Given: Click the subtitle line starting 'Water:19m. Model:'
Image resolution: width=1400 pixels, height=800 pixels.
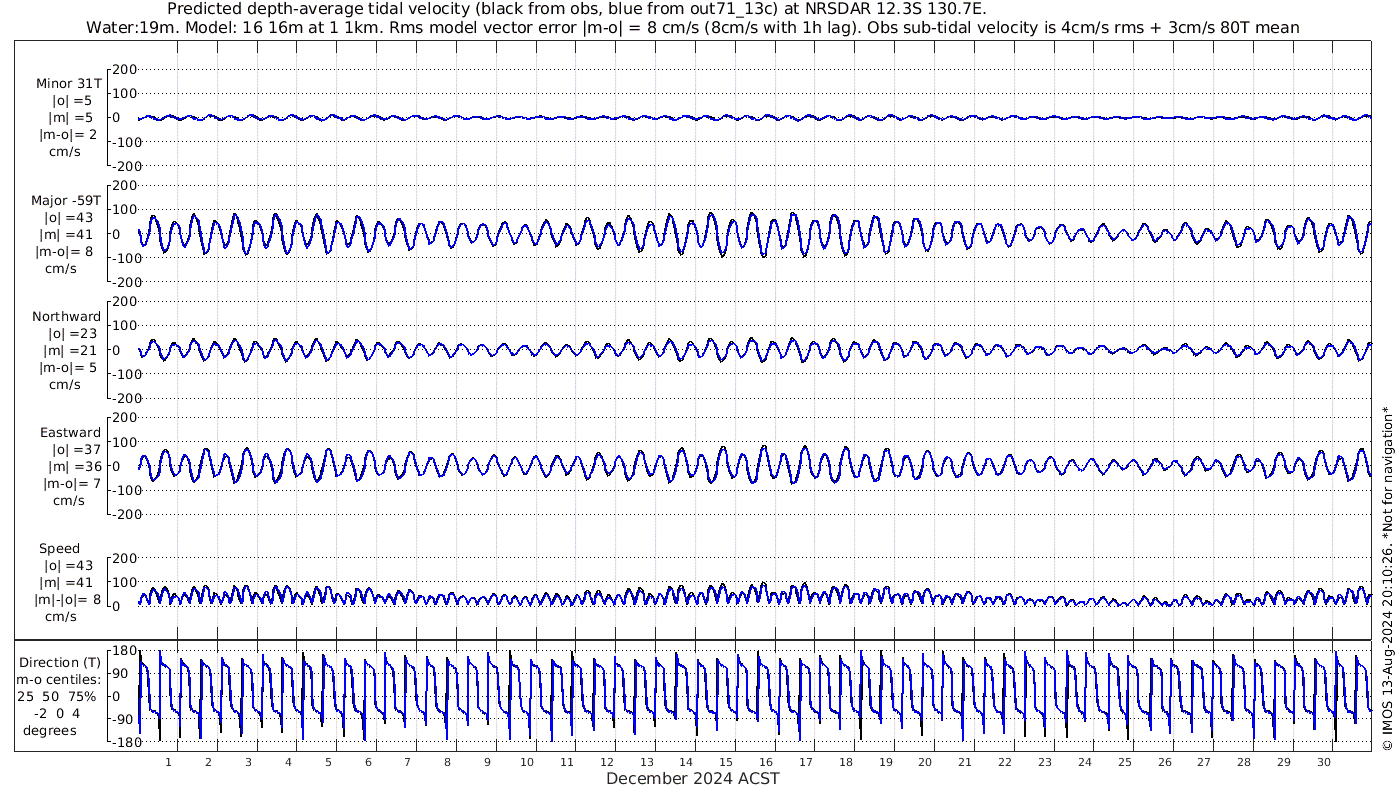Looking at the screenshot, I should [x=694, y=27].
